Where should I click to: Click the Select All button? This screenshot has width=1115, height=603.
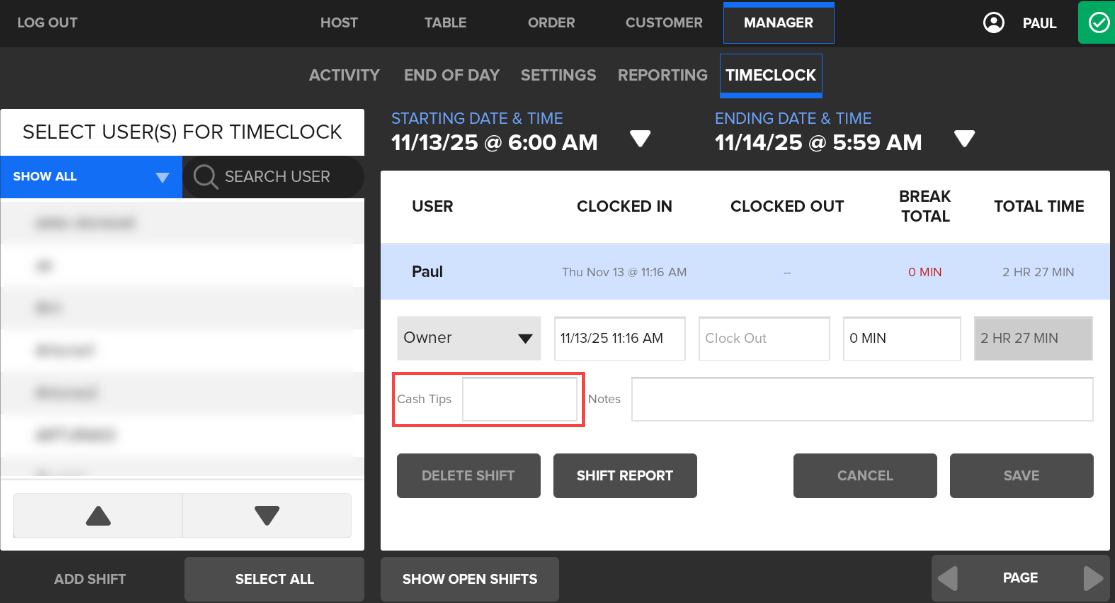click(x=274, y=579)
